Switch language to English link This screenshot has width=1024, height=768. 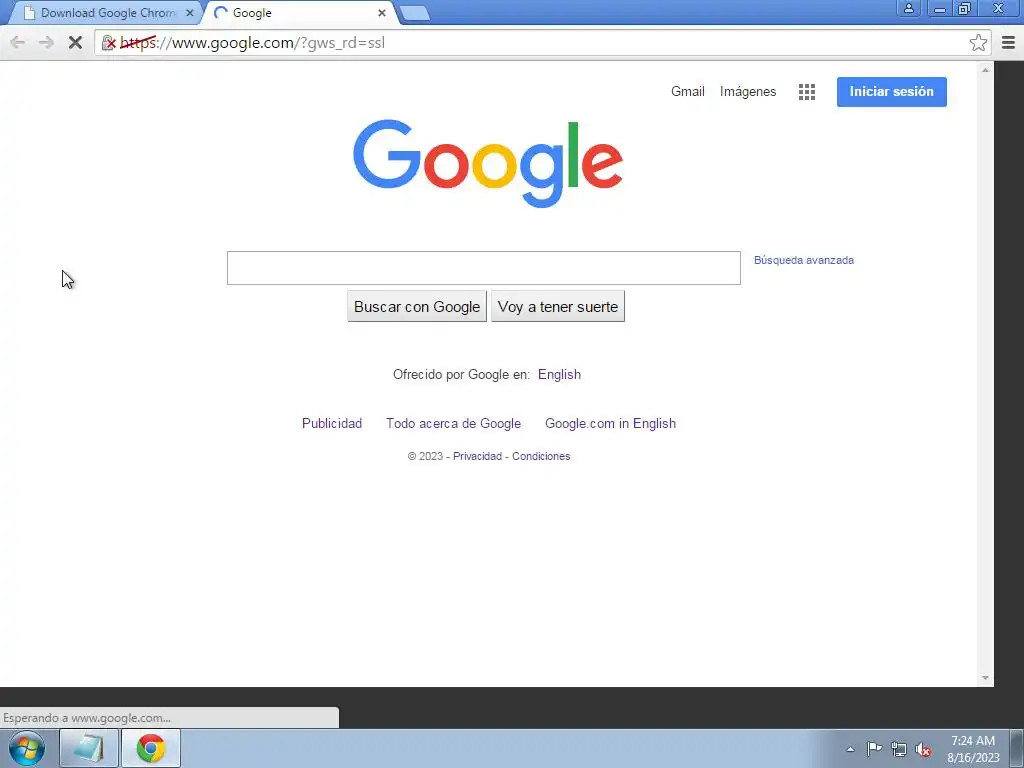pos(559,374)
